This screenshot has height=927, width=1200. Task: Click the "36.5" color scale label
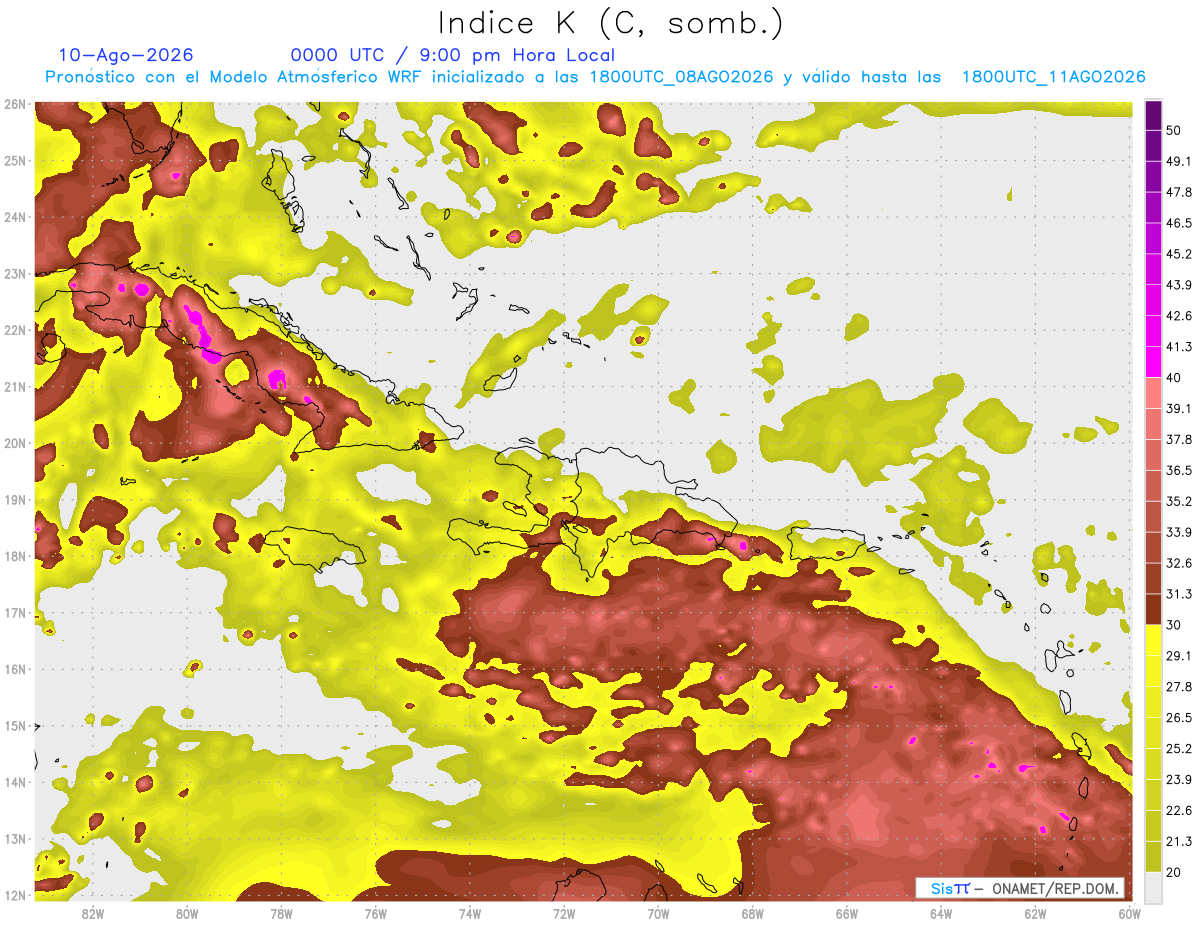[1178, 470]
